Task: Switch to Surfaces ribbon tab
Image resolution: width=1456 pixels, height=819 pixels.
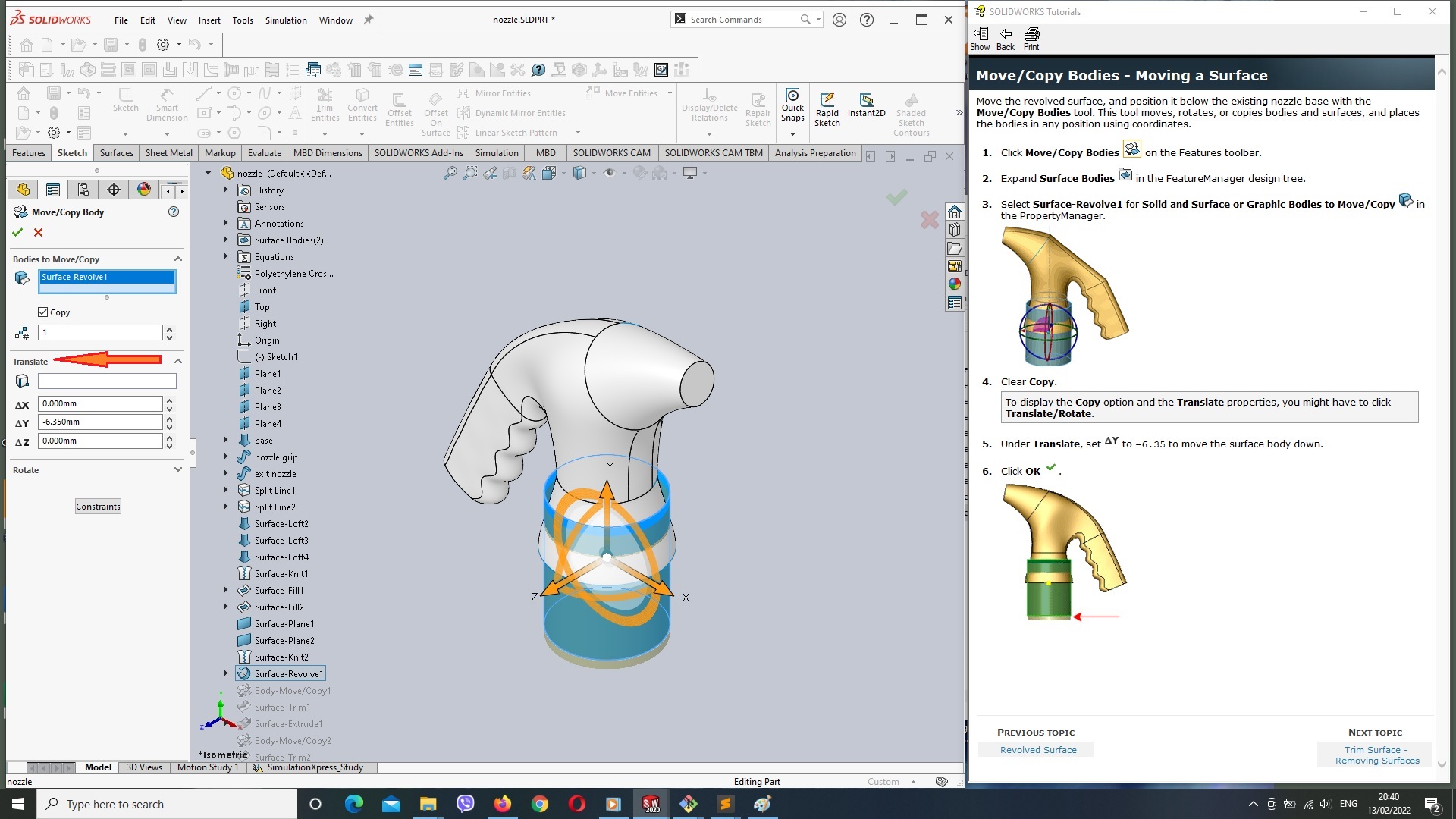Action: (117, 153)
